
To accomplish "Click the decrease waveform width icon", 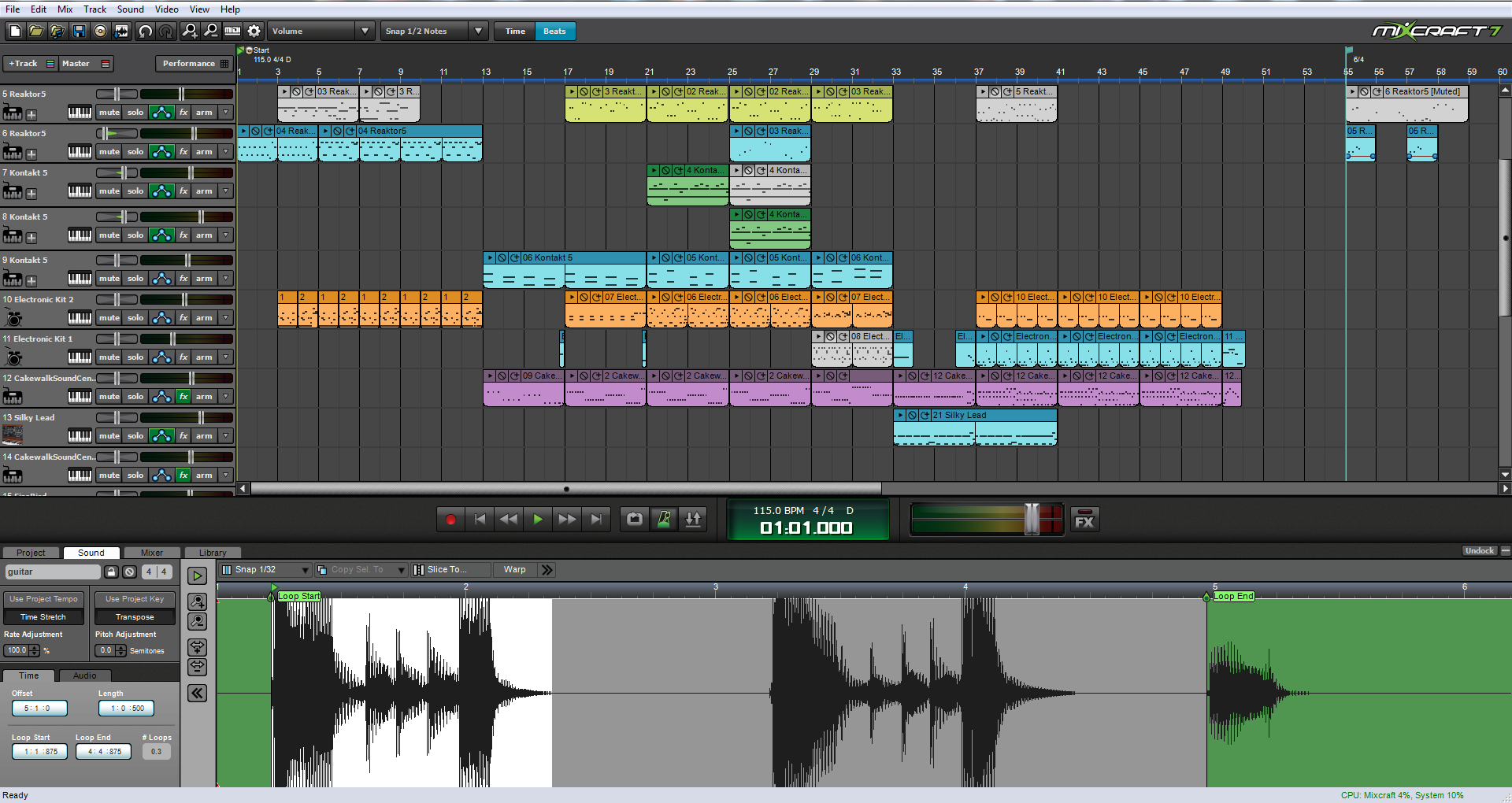I will click(x=197, y=668).
